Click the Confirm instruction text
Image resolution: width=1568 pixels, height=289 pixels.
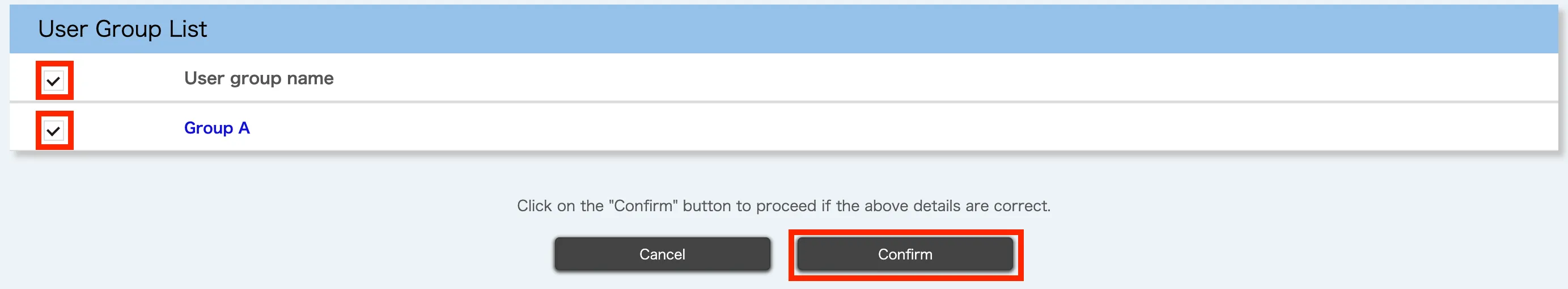point(783,206)
